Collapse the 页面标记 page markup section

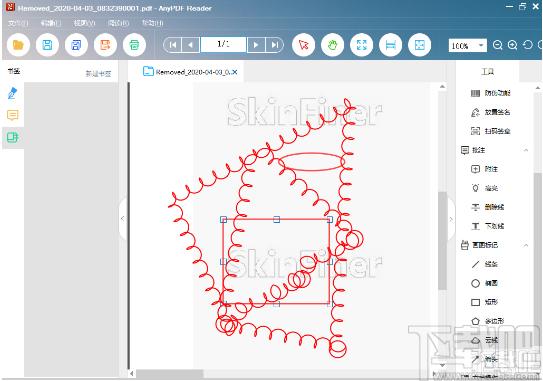click(x=526, y=245)
